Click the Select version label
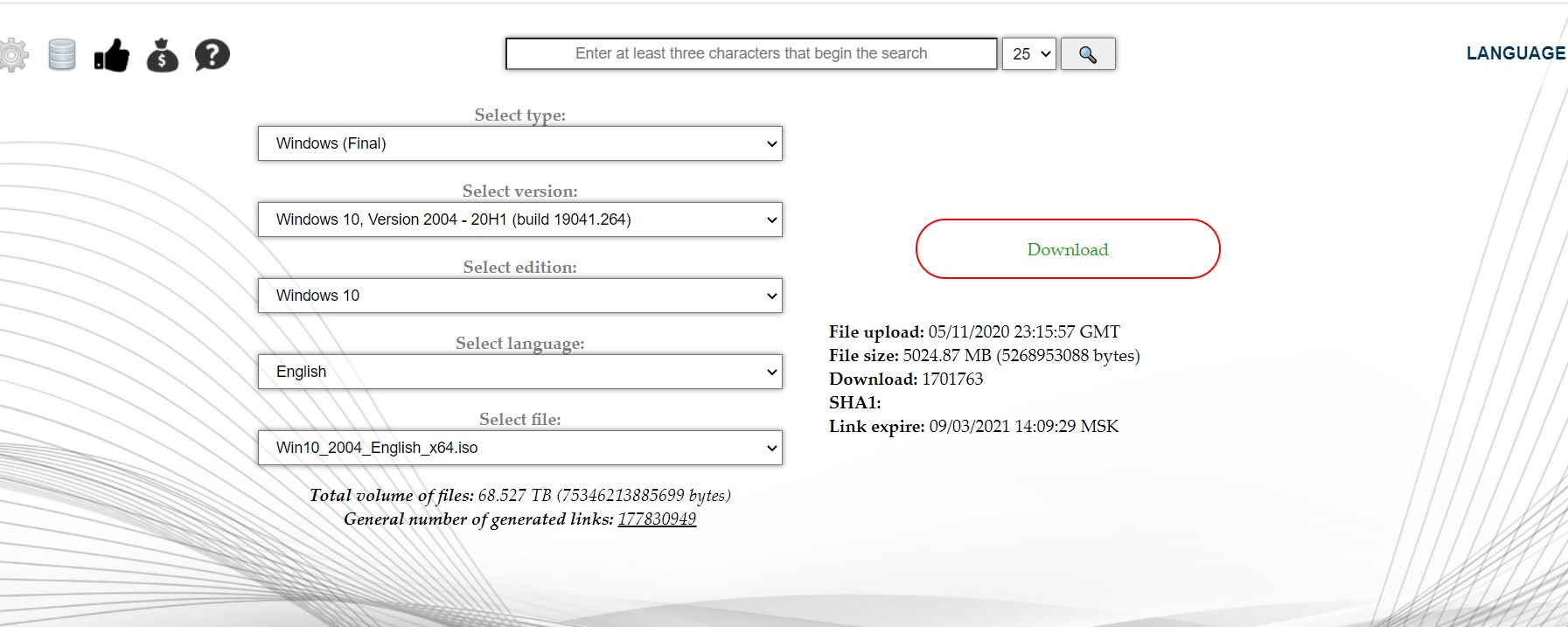This screenshot has height=627, width=1568. pyautogui.click(x=520, y=192)
